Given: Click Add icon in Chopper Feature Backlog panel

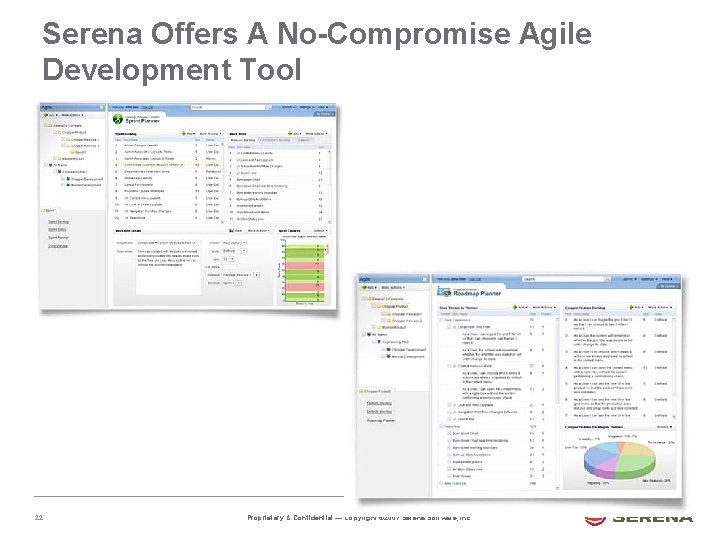Looking at the screenshot, I should 631,307.
